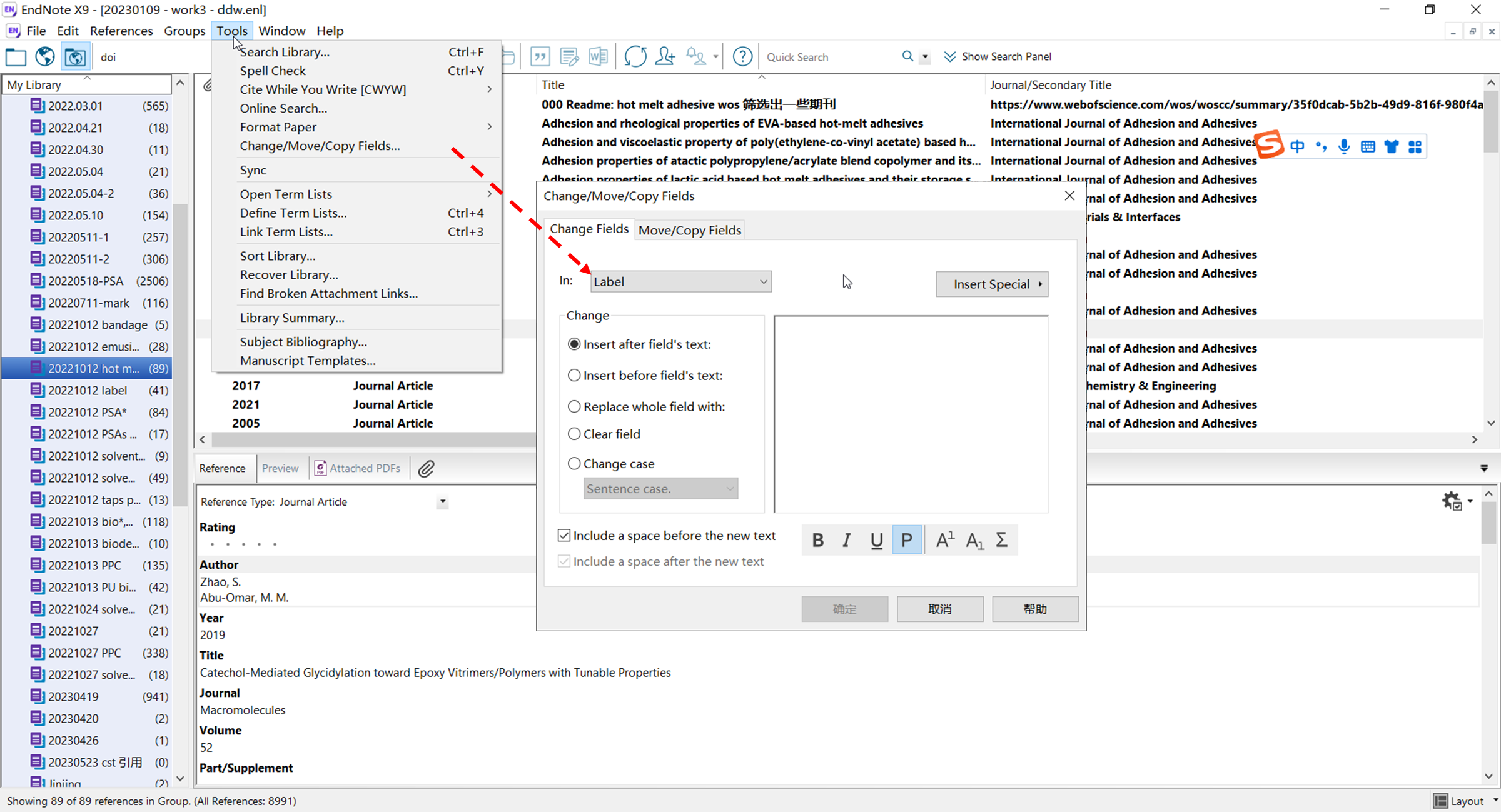This screenshot has width=1501, height=812.
Task: Open Quick Search options dropdown arrow
Action: click(x=925, y=57)
